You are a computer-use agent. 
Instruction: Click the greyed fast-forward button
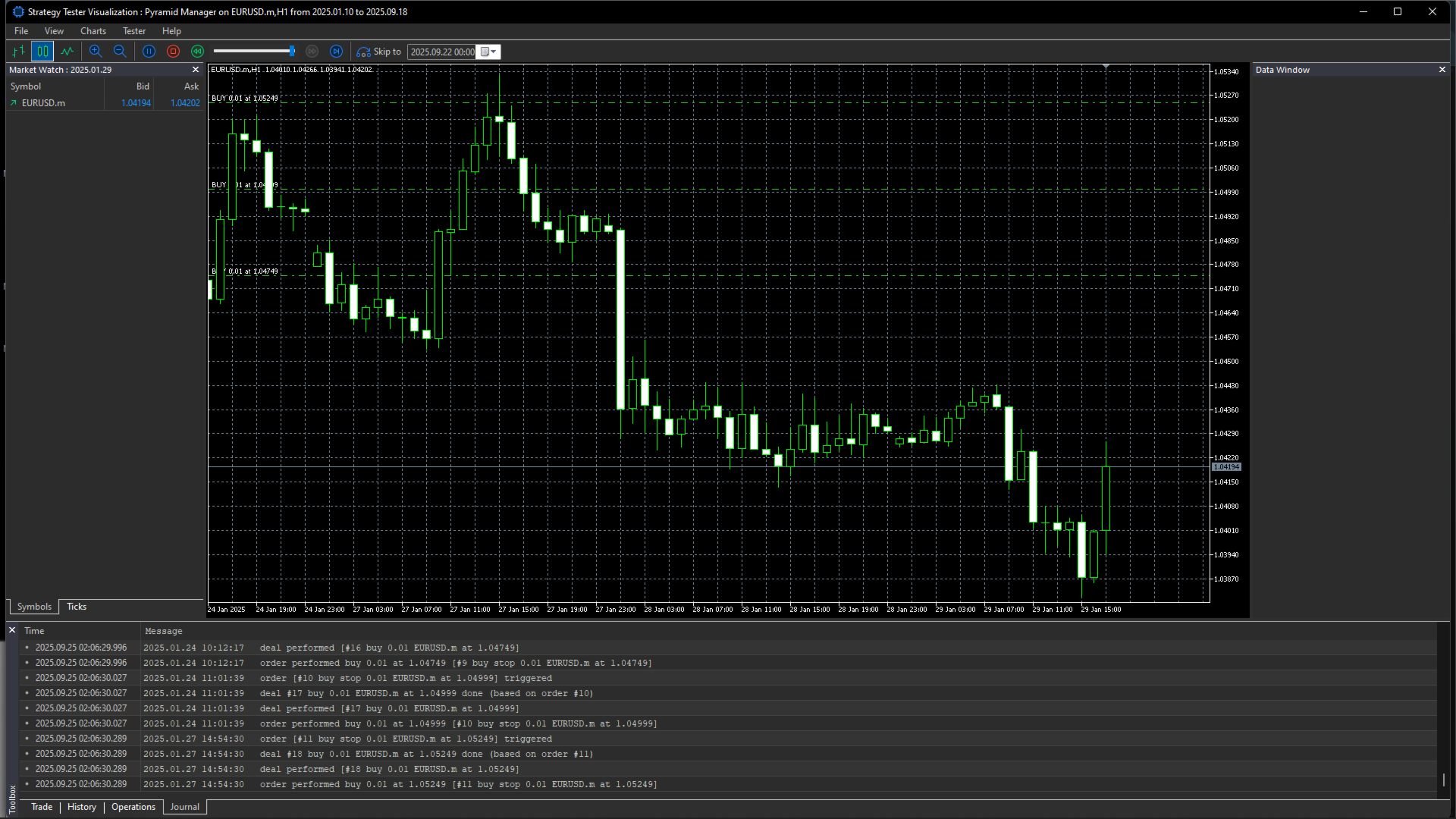click(312, 52)
